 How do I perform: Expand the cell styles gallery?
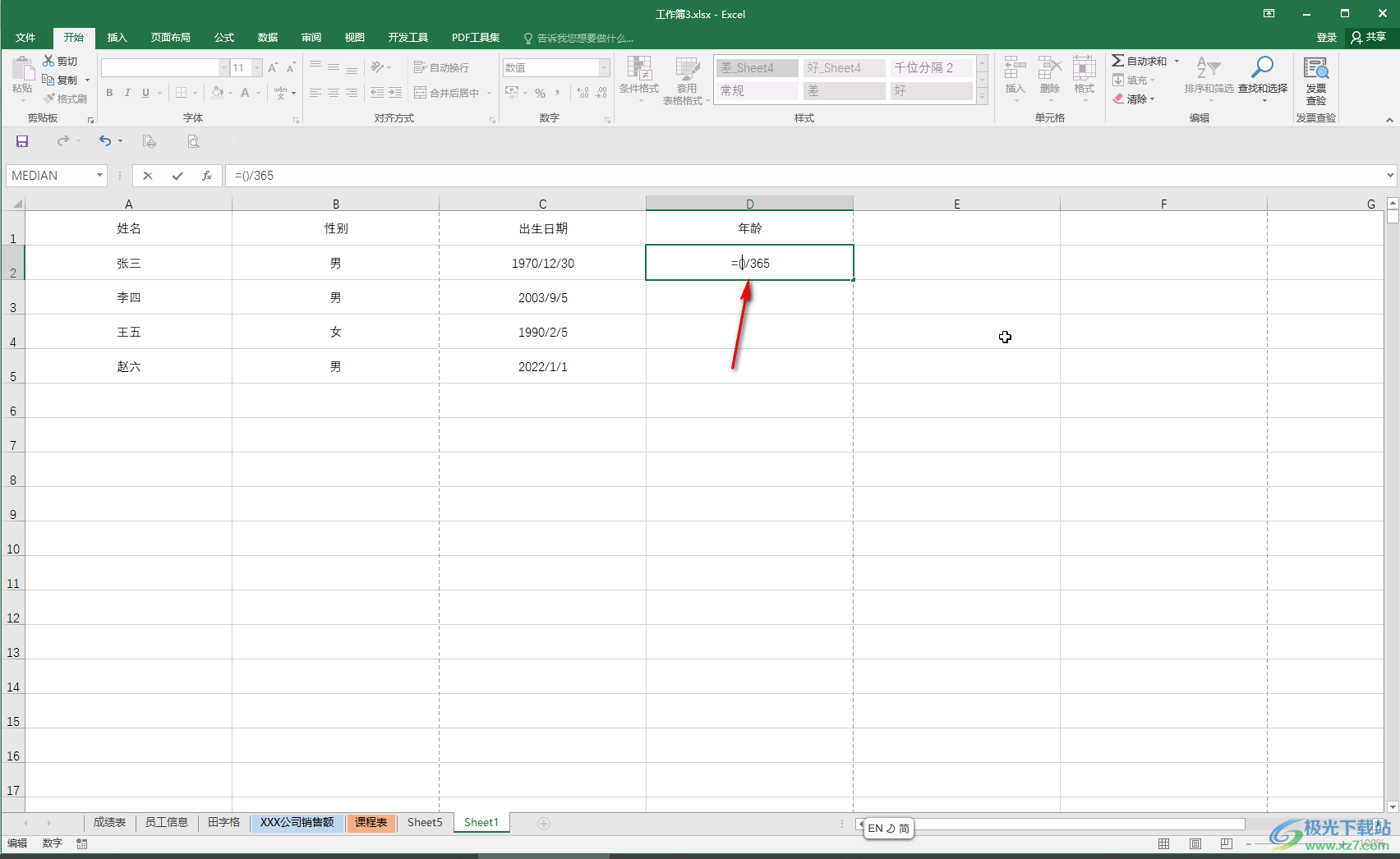982,97
